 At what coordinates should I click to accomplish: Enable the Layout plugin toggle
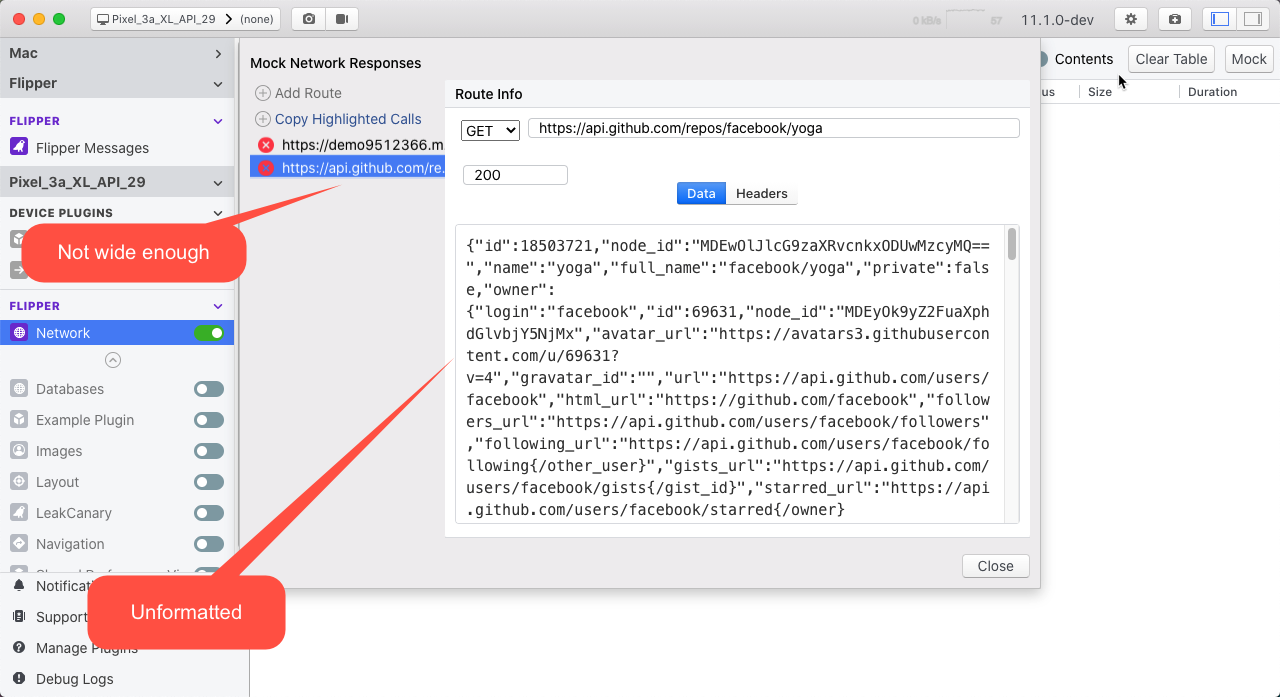click(209, 482)
